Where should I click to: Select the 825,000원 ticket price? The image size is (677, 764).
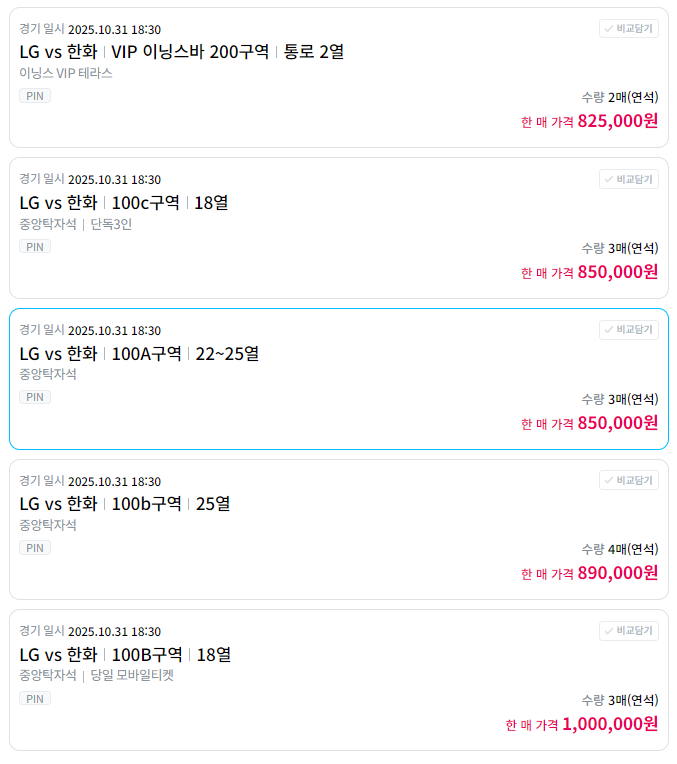point(618,121)
